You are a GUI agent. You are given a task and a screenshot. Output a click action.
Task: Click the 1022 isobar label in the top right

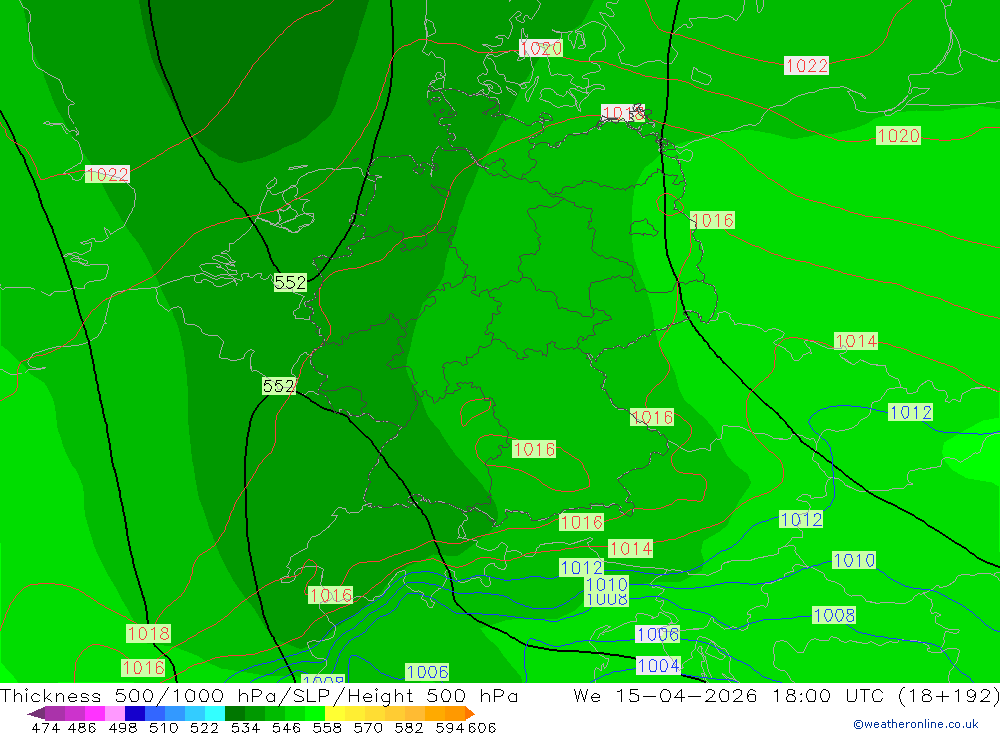coord(806,66)
